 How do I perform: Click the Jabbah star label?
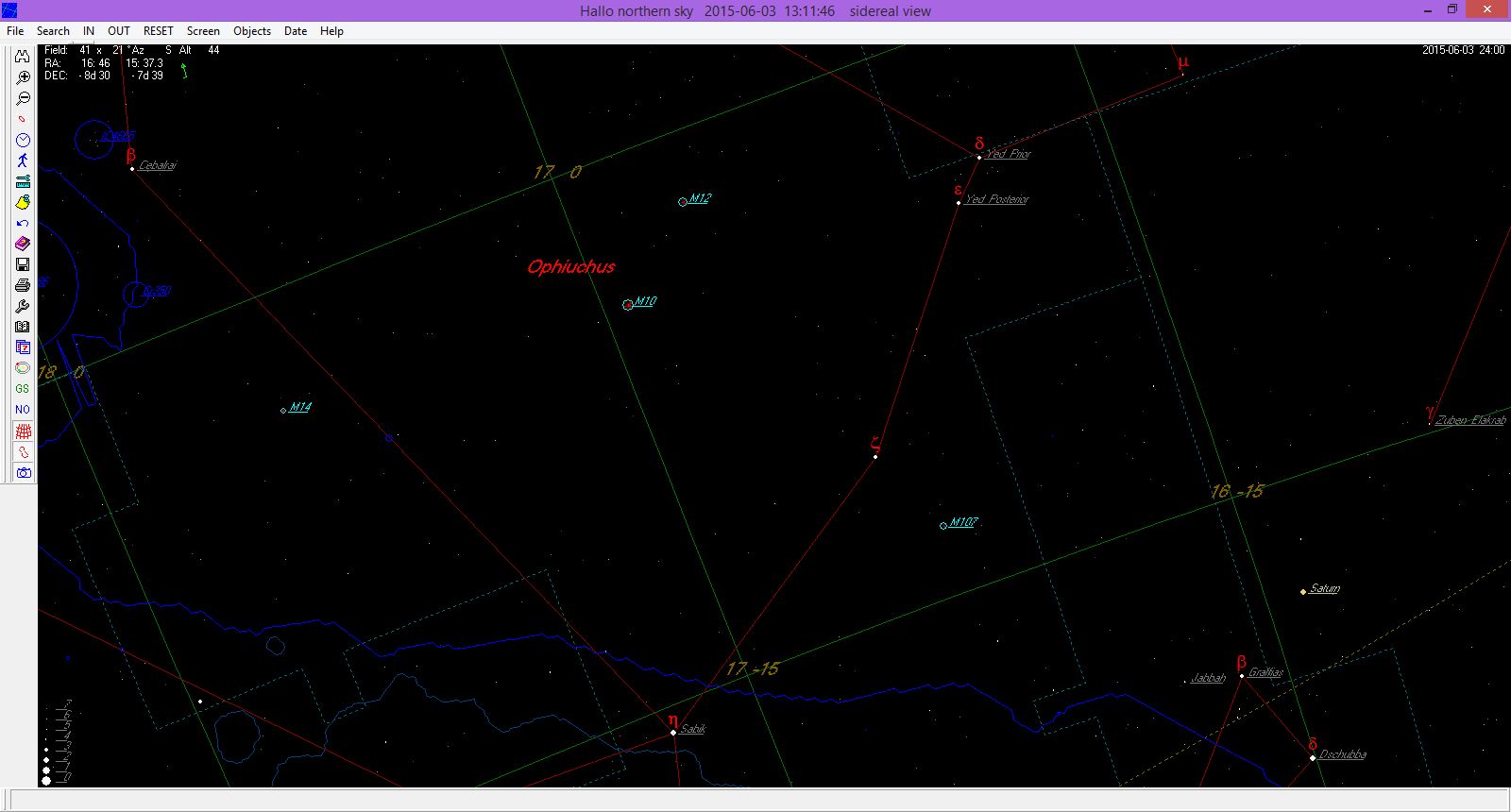(x=1208, y=678)
